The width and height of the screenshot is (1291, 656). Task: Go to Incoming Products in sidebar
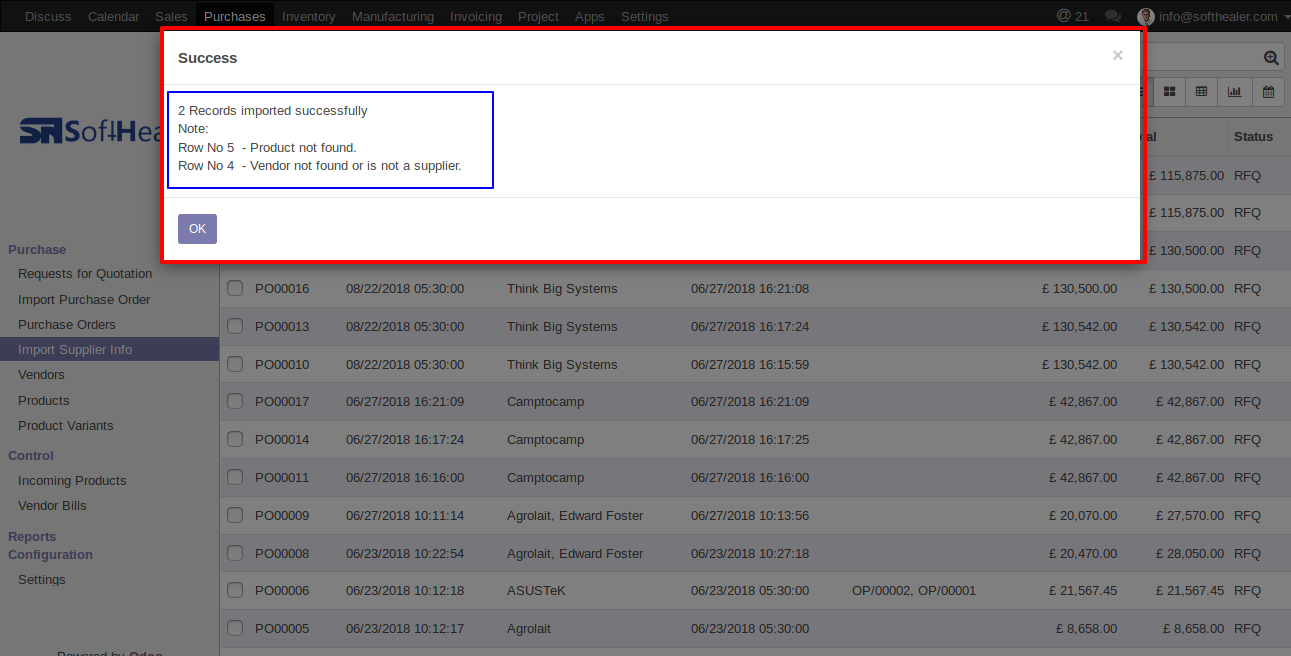(x=72, y=481)
